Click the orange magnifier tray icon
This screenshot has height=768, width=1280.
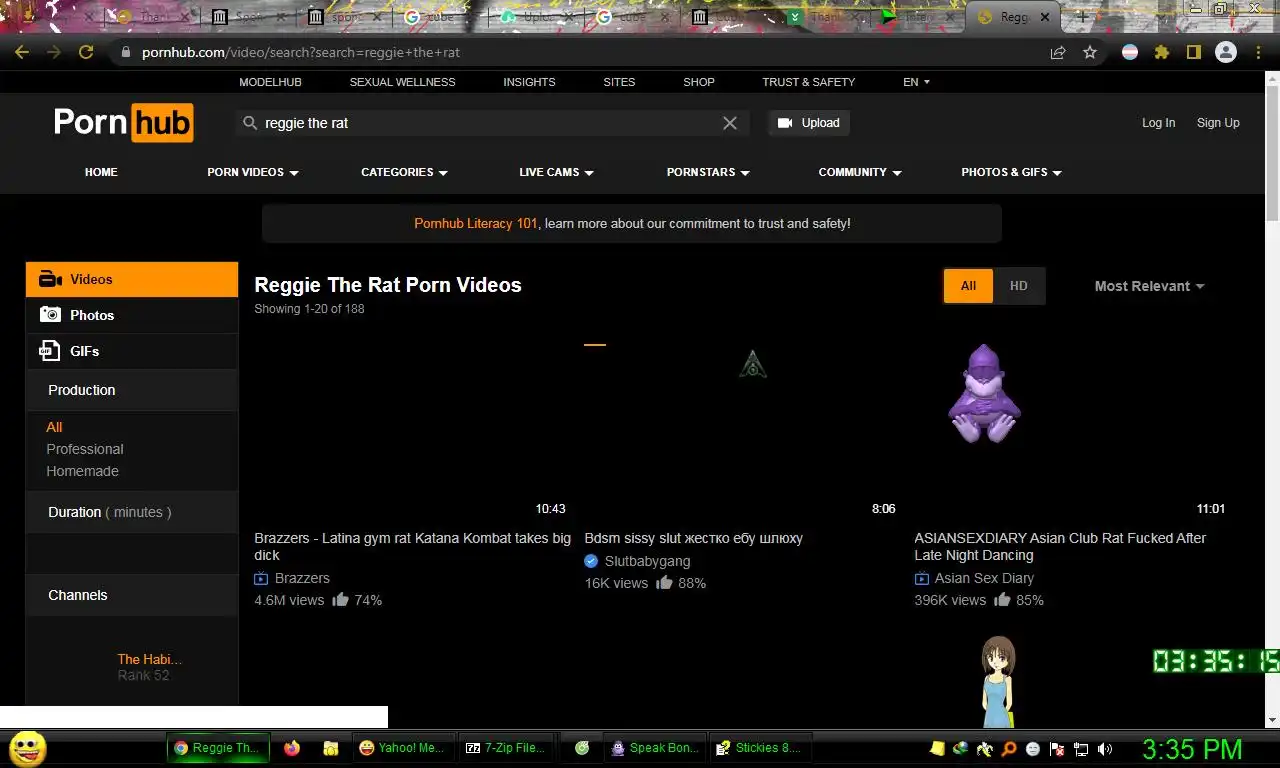[x=1009, y=748]
